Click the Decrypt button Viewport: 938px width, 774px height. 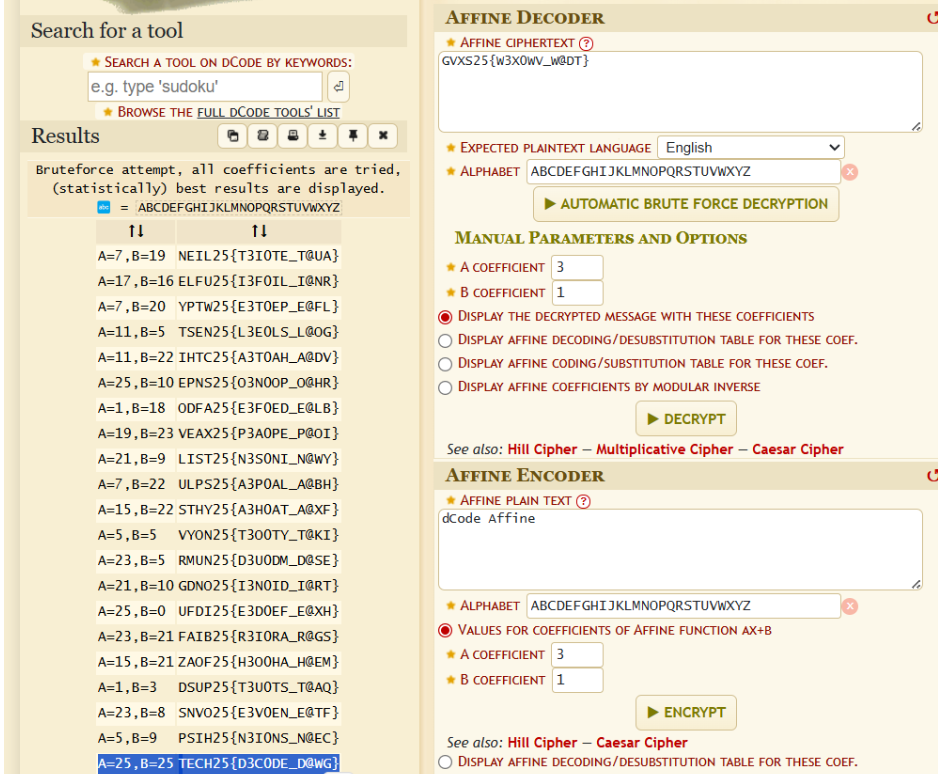point(686,419)
